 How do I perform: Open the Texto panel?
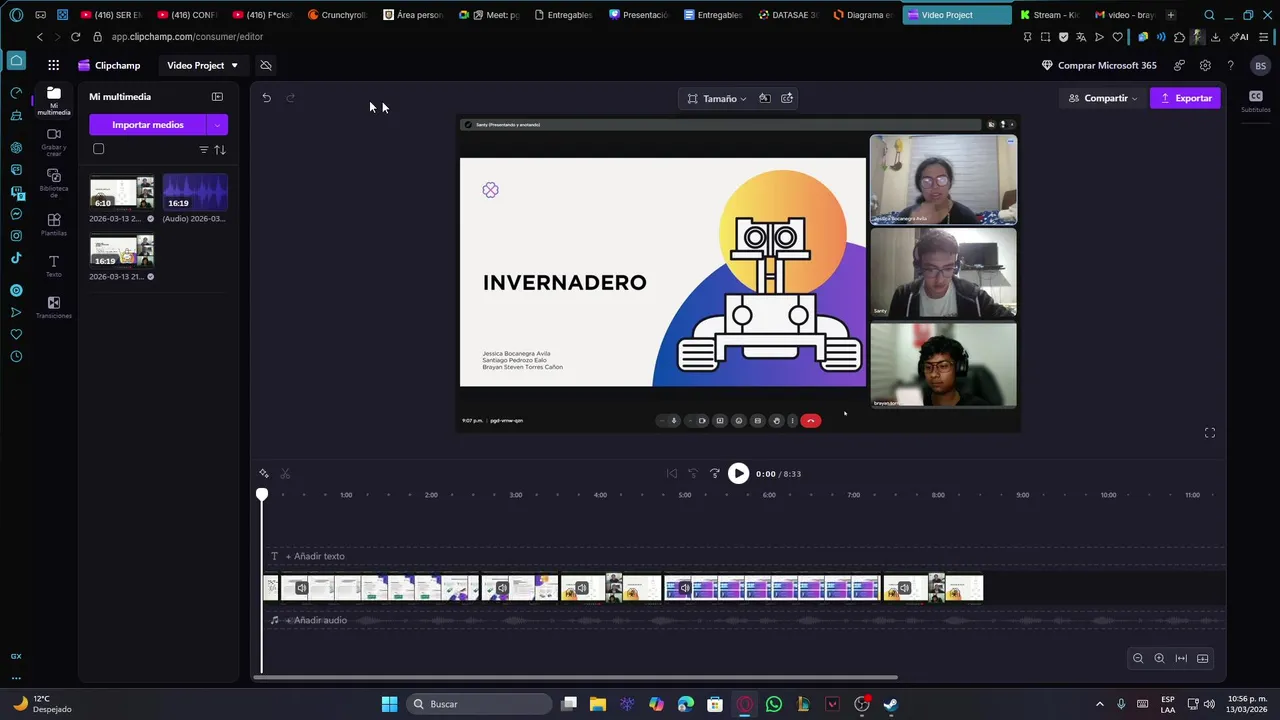(54, 266)
